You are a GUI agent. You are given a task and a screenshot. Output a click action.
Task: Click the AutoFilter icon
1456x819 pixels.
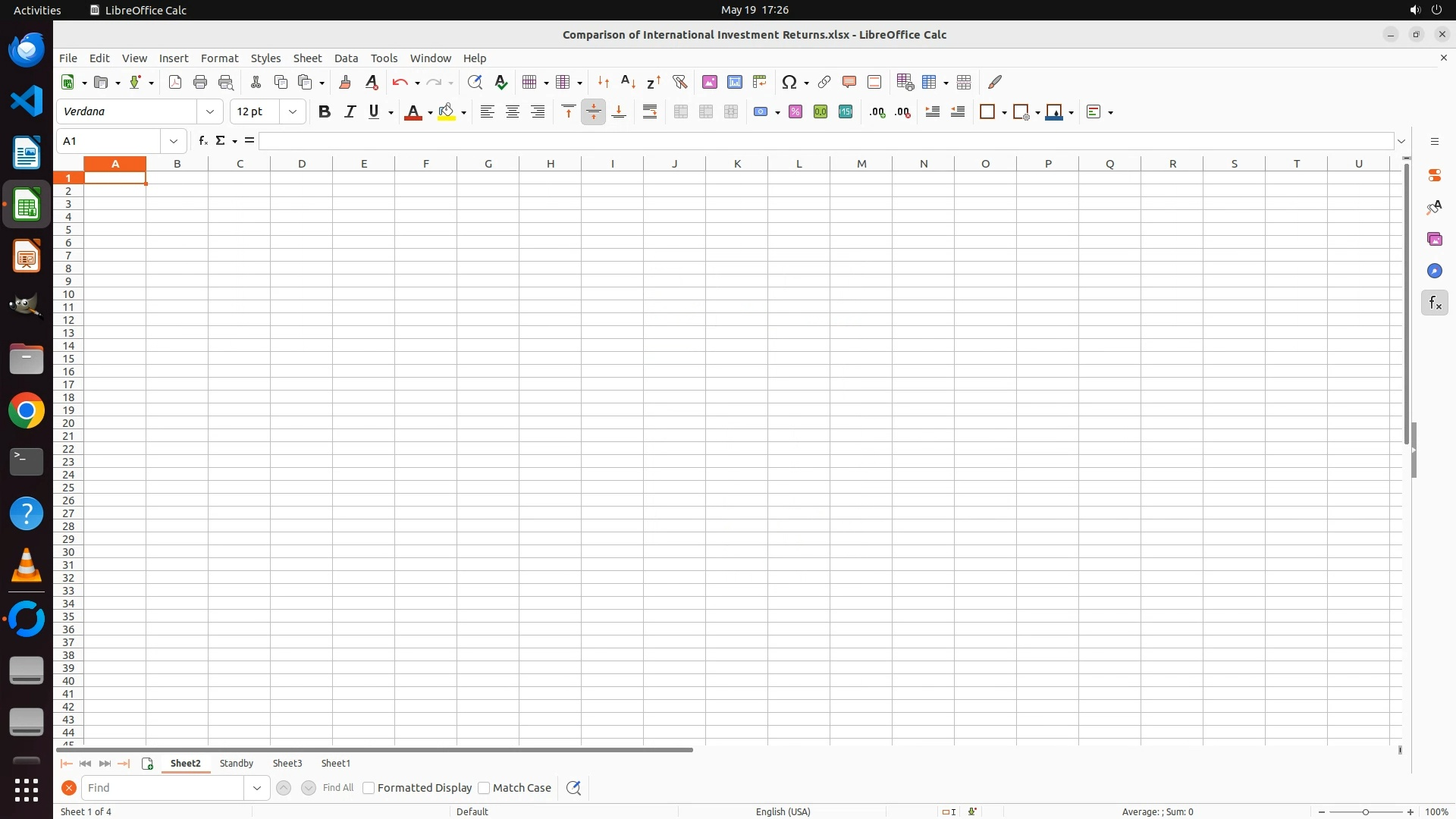point(679,82)
